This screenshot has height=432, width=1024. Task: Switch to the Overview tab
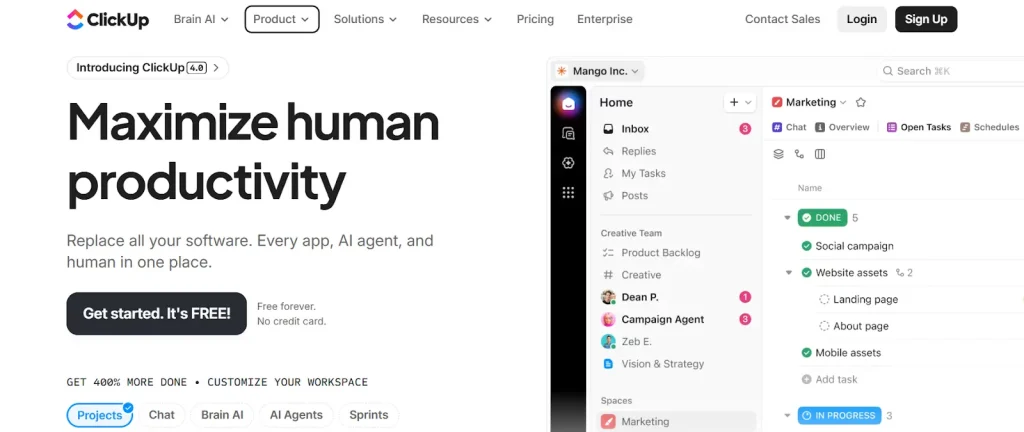point(842,127)
